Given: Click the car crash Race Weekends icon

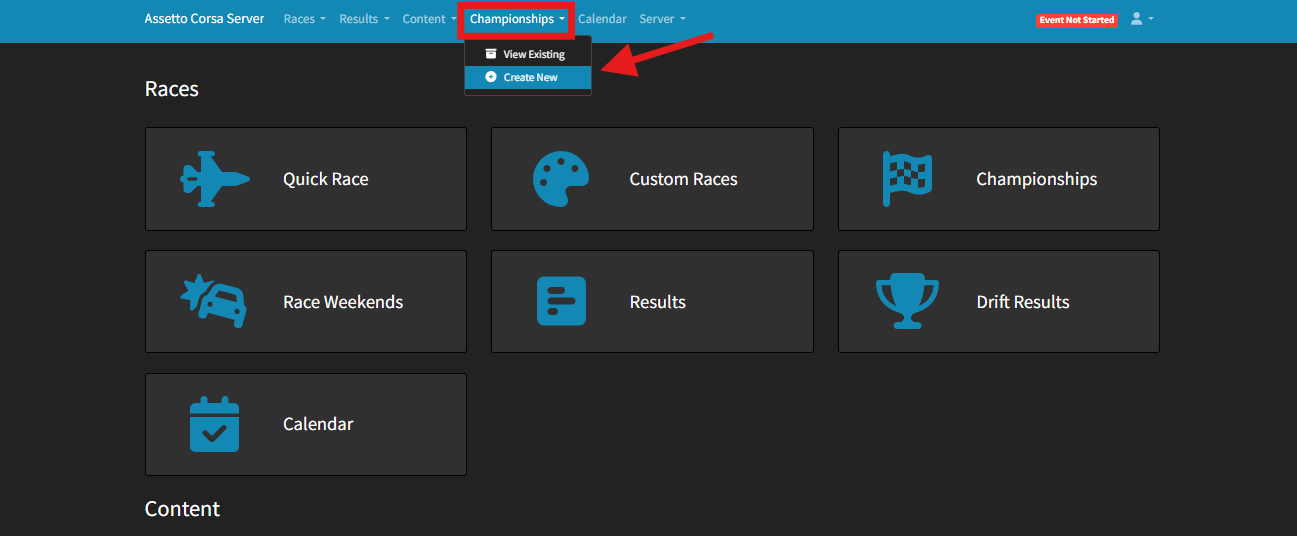Looking at the screenshot, I should click(x=214, y=301).
